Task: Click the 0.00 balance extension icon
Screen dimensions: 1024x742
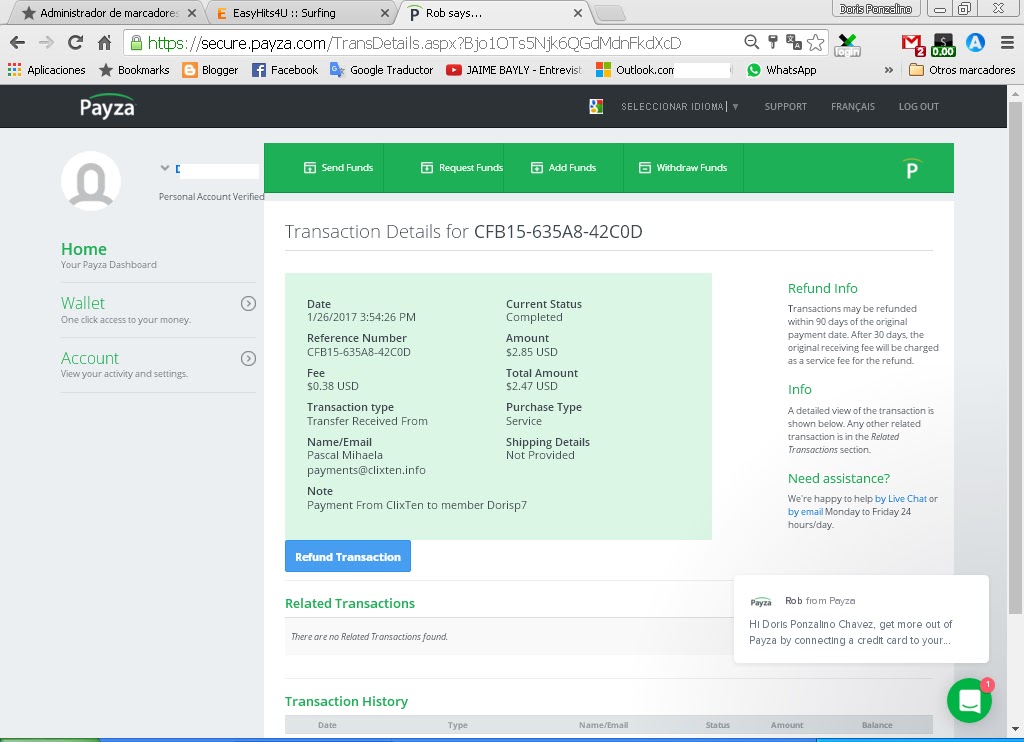Action: click(943, 44)
